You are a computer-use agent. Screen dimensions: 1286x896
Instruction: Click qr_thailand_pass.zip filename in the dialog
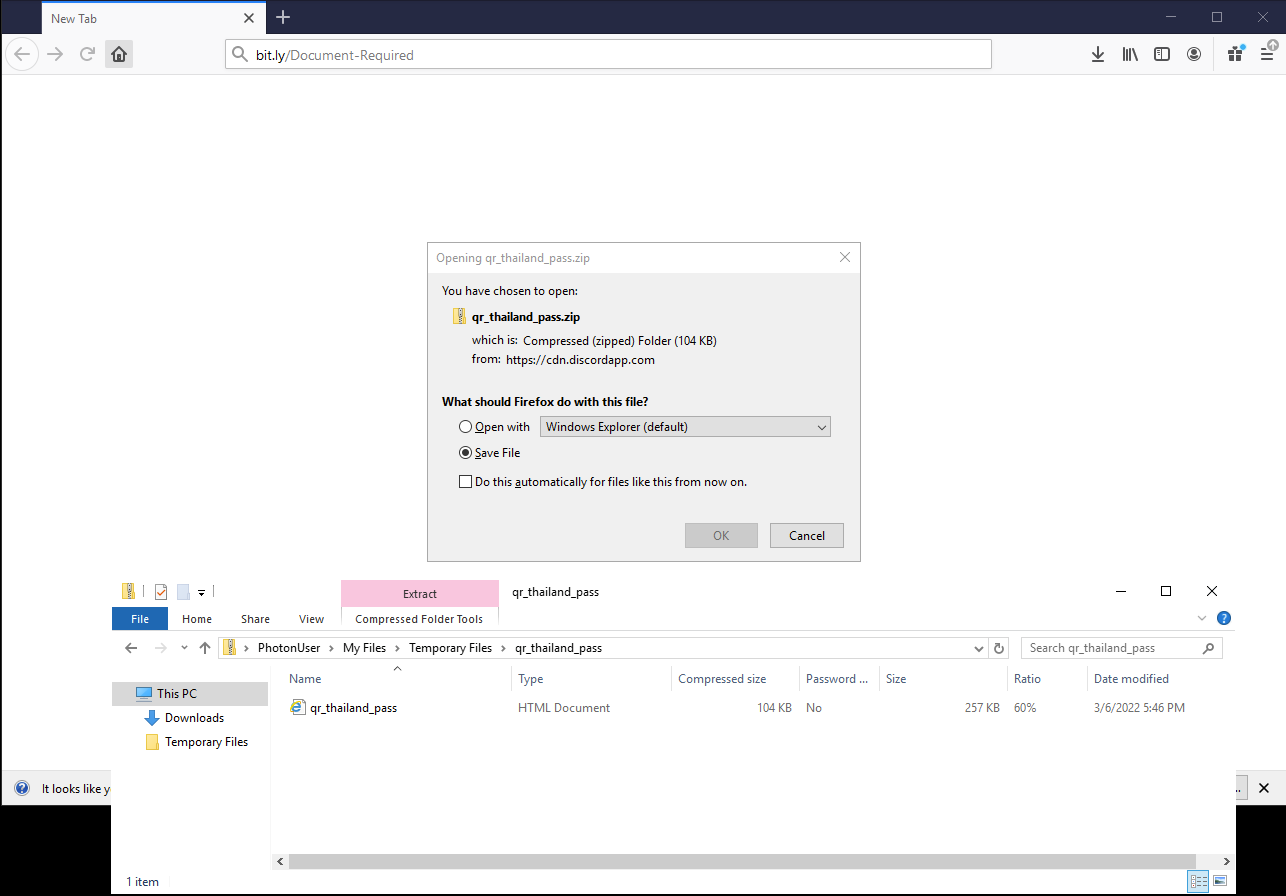pyautogui.click(x=526, y=316)
